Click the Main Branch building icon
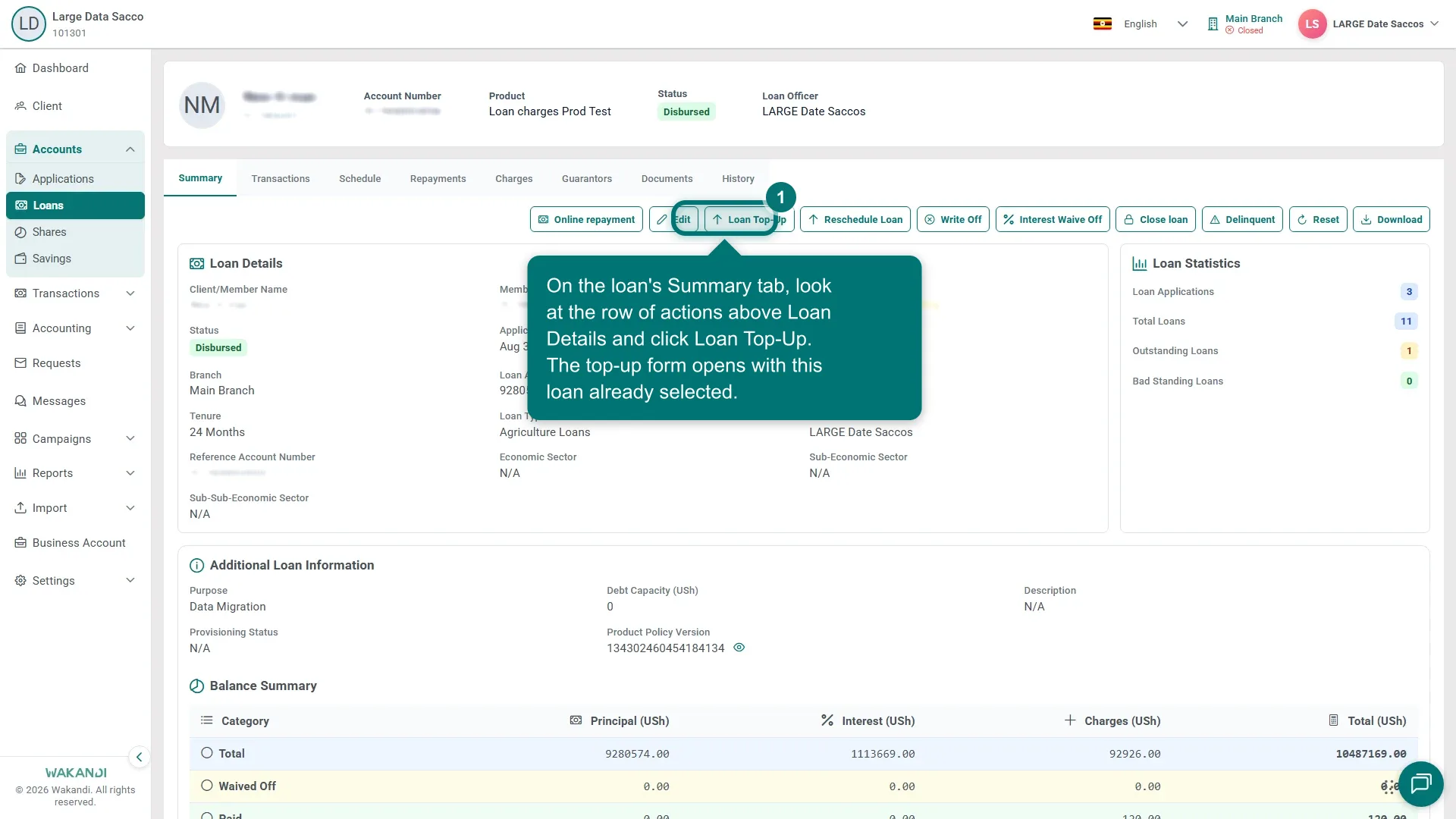This screenshot has width=1456, height=819. (x=1213, y=24)
